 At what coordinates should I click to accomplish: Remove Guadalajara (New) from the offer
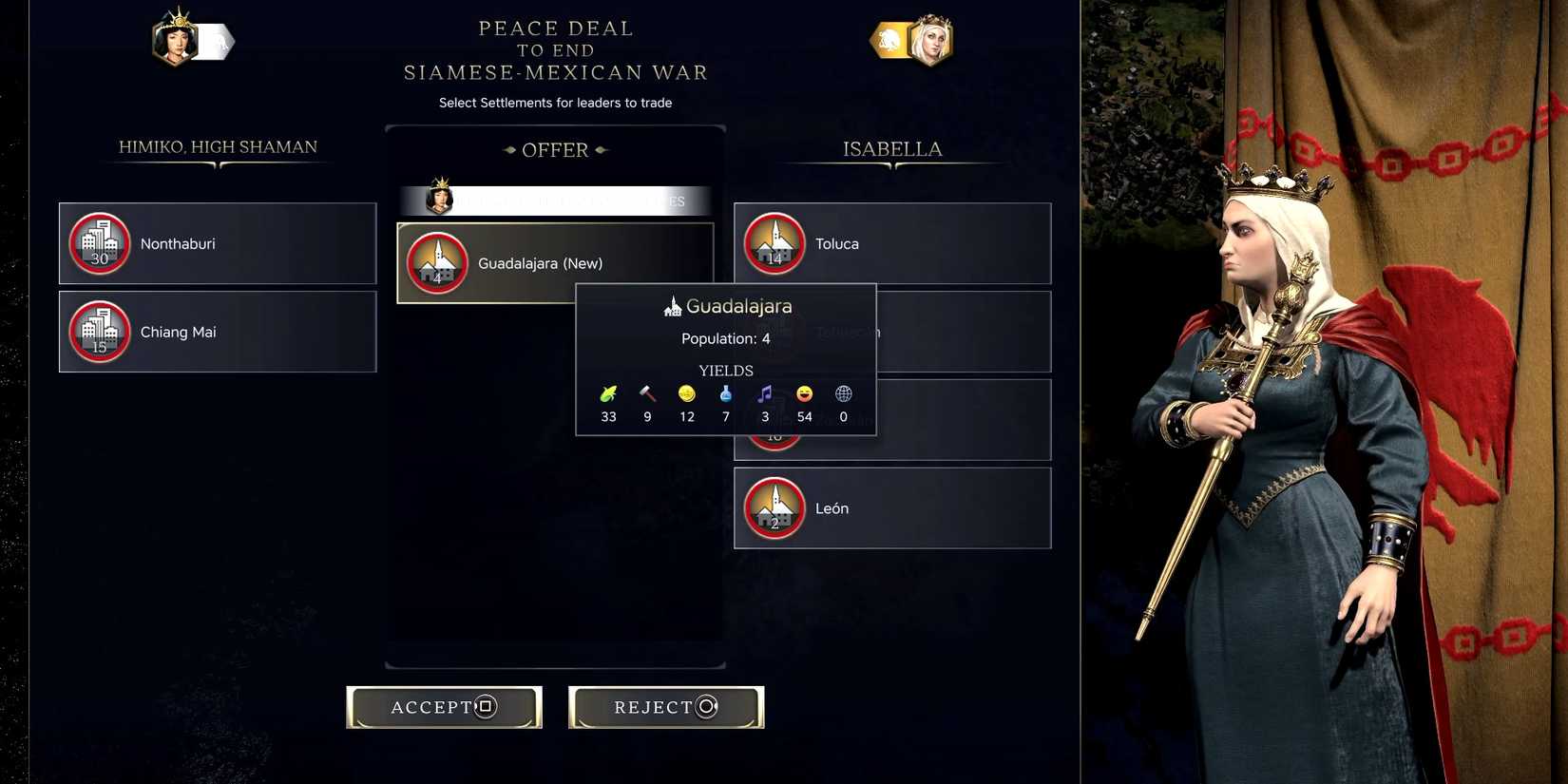555,263
